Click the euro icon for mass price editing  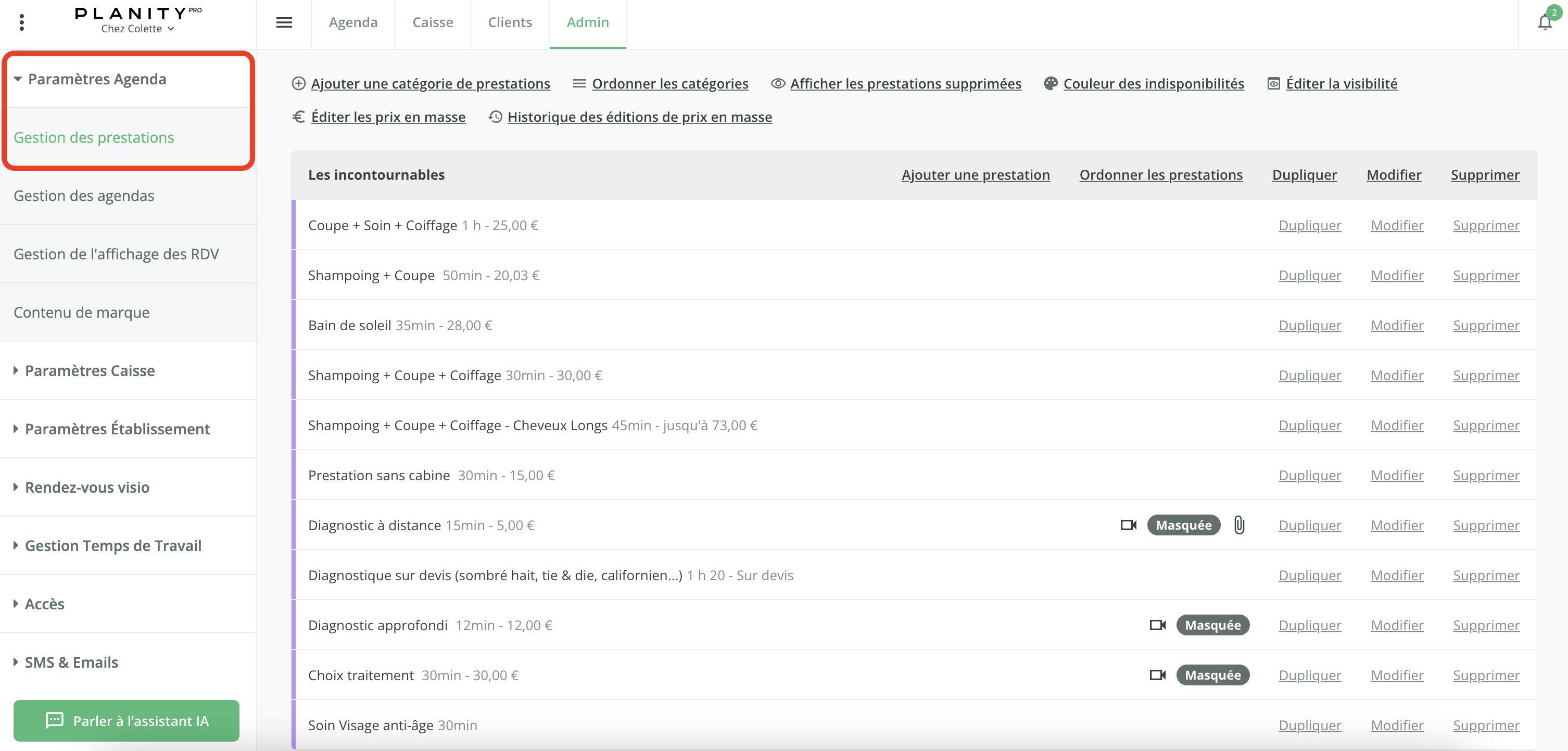coord(298,116)
